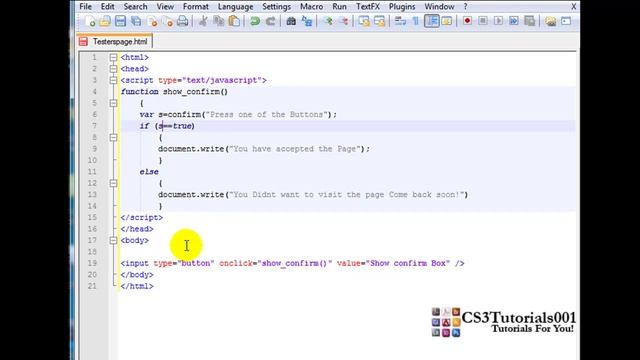Copy selection using toolbar icon
The height and width of the screenshot is (360, 640).
(218, 21)
